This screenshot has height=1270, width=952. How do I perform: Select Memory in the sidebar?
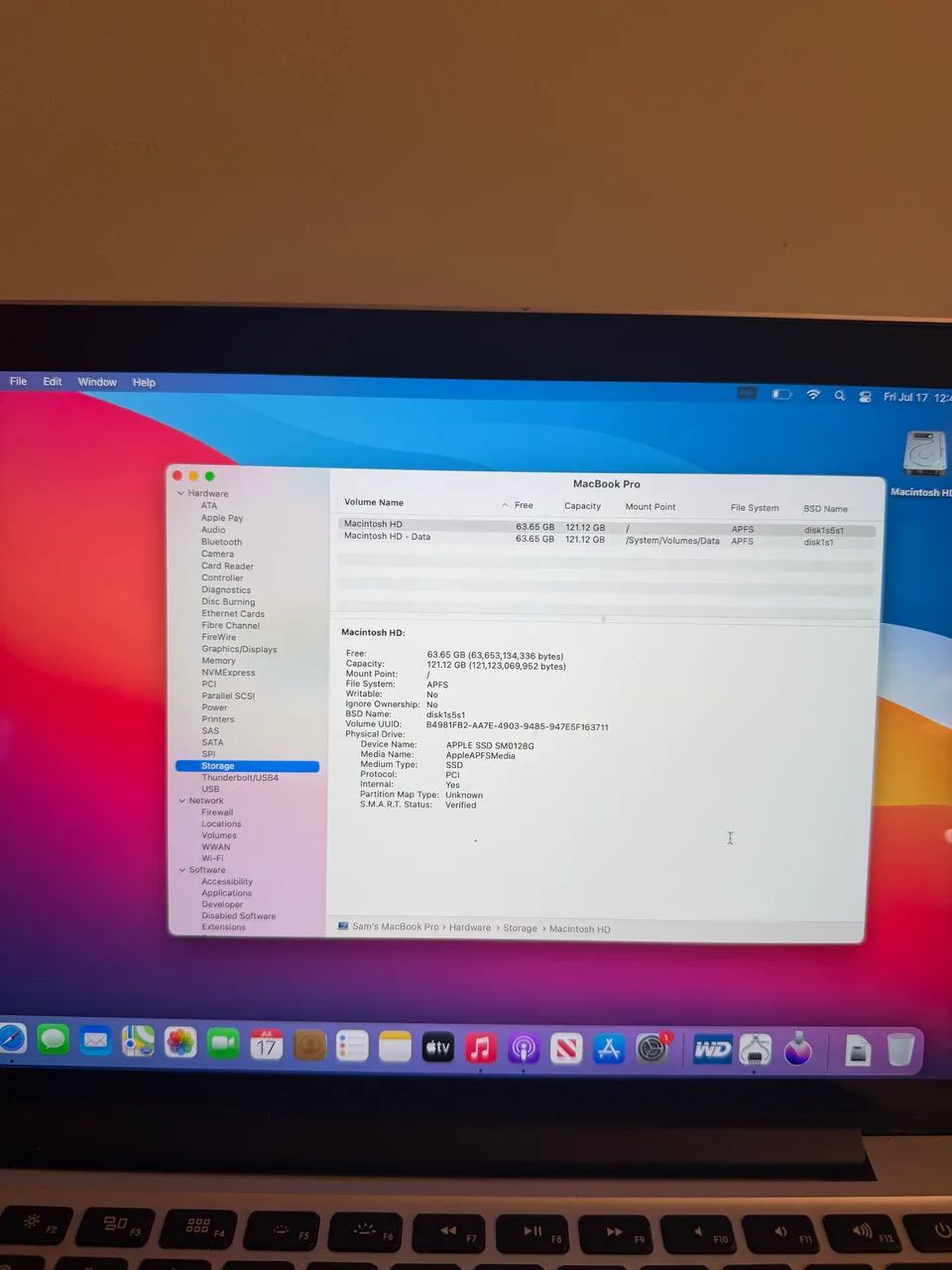pos(218,661)
